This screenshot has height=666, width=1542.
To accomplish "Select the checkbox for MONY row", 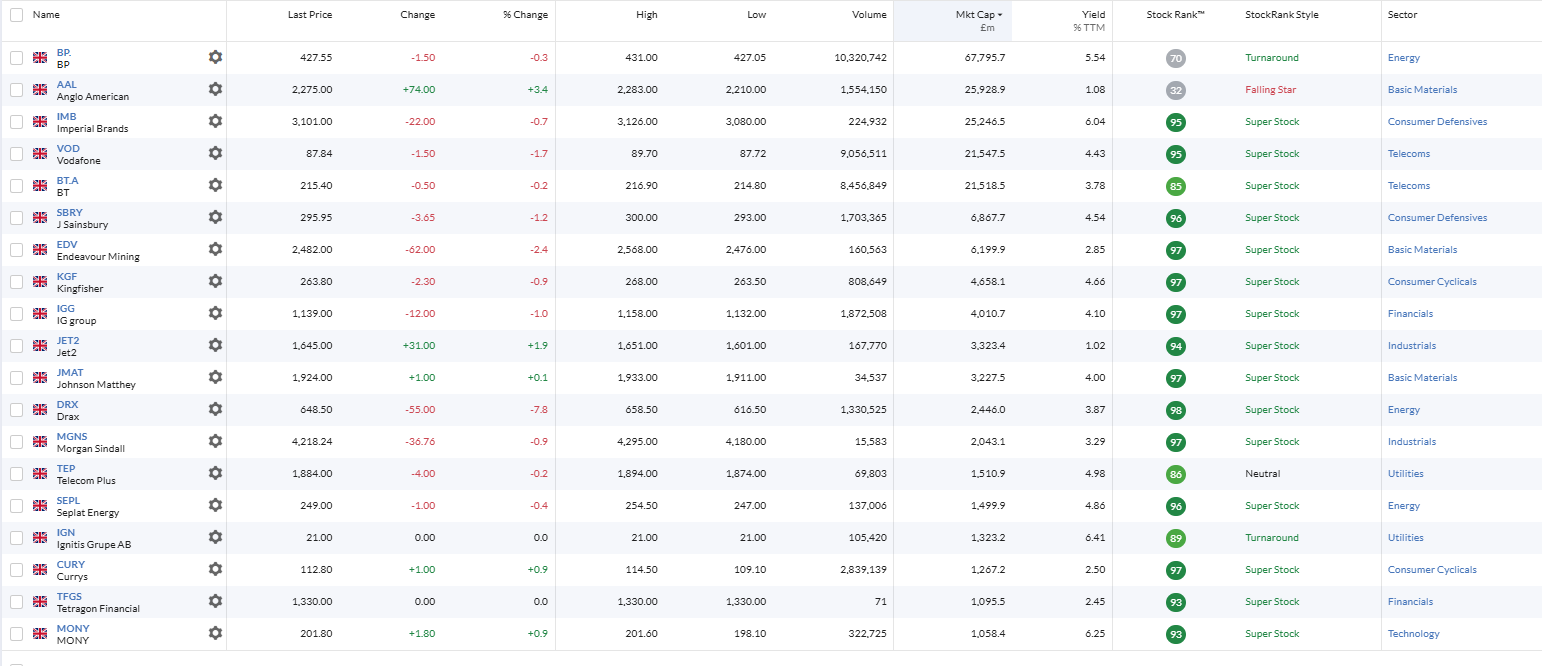I will pyautogui.click(x=16, y=634).
